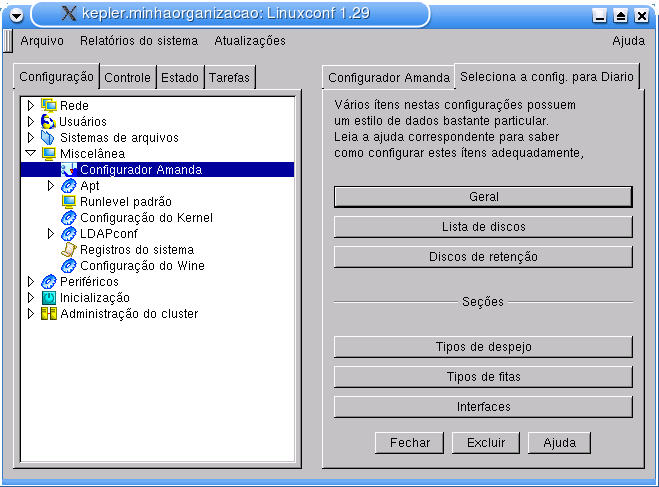This screenshot has height=487, width=659.
Task: Open the Arquivo menu
Action: point(42,41)
